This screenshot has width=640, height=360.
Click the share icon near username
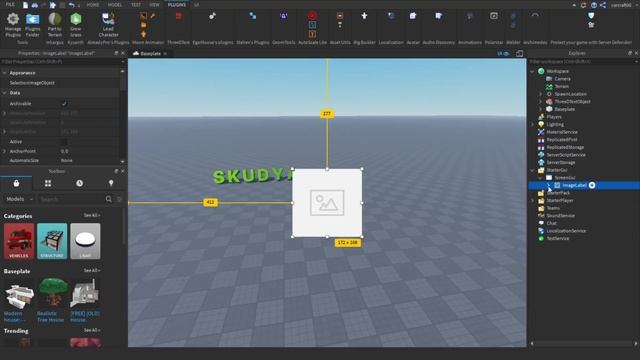pos(603,5)
